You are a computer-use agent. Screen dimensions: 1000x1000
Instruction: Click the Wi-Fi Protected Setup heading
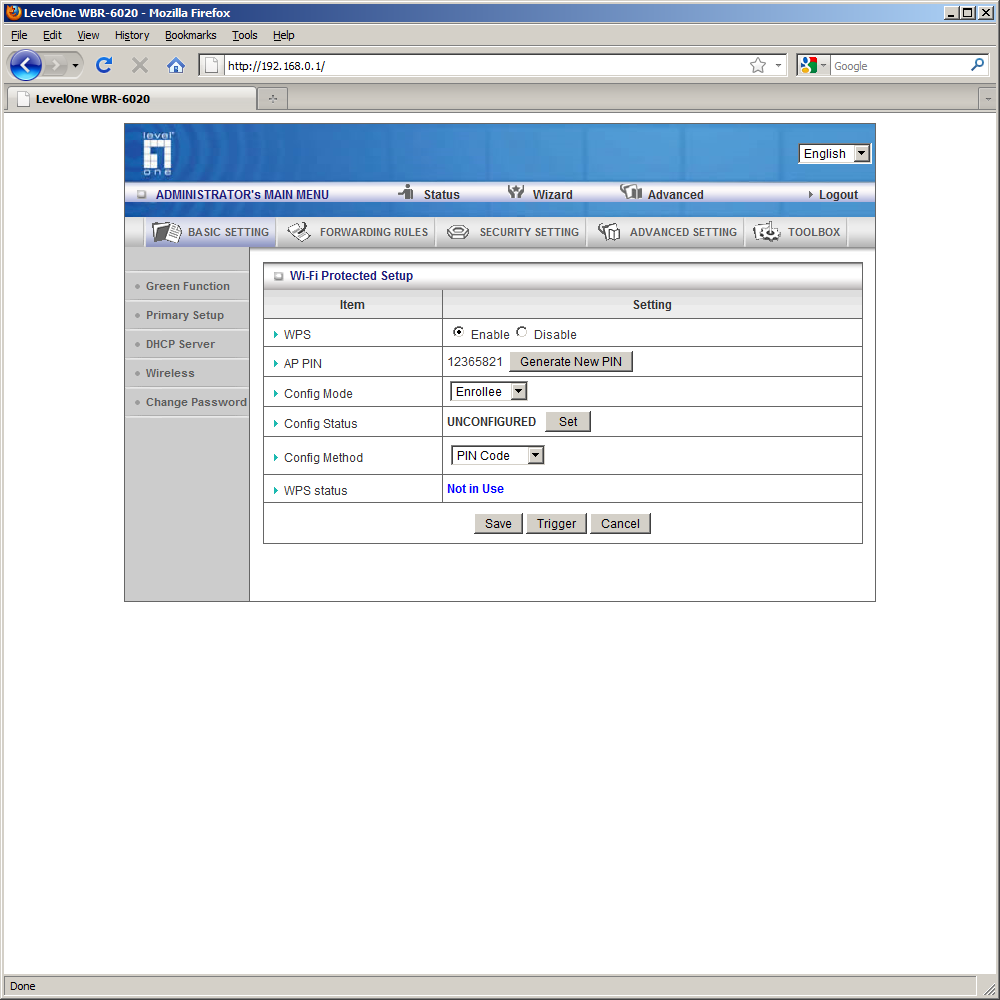coord(351,276)
